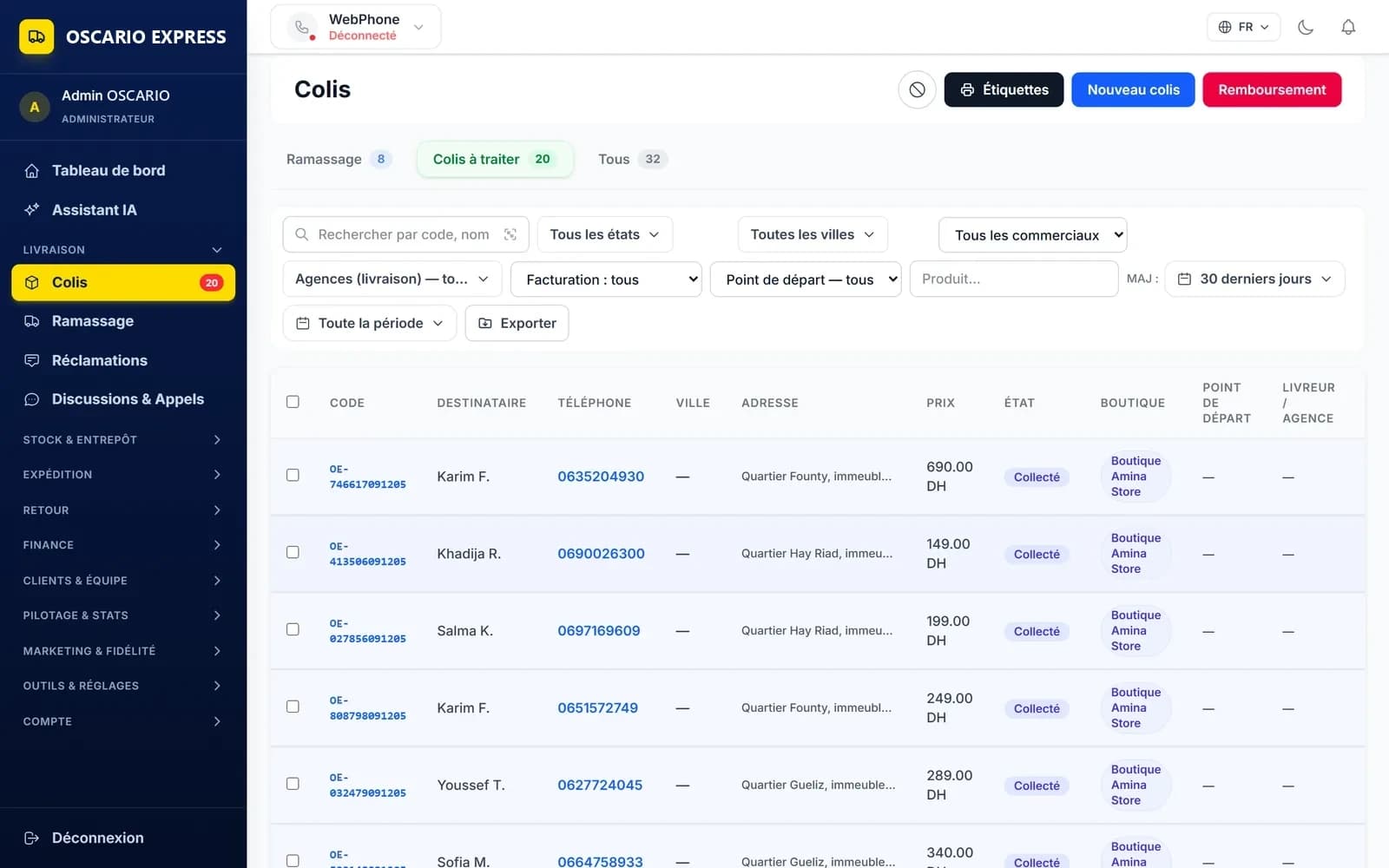Click the Oscario Express truck logo icon

pos(36,36)
